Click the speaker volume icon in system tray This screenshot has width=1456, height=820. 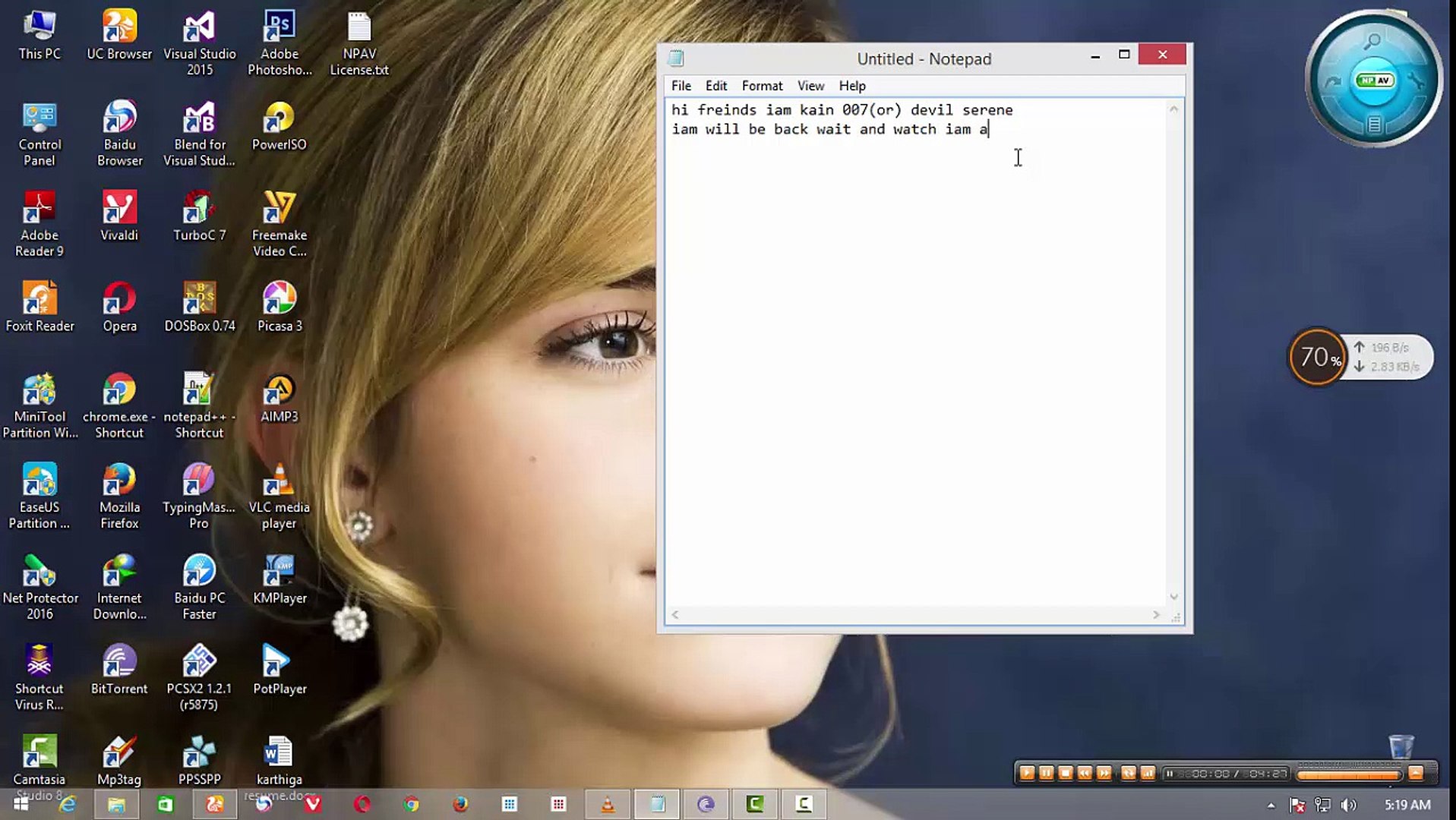point(1349,805)
